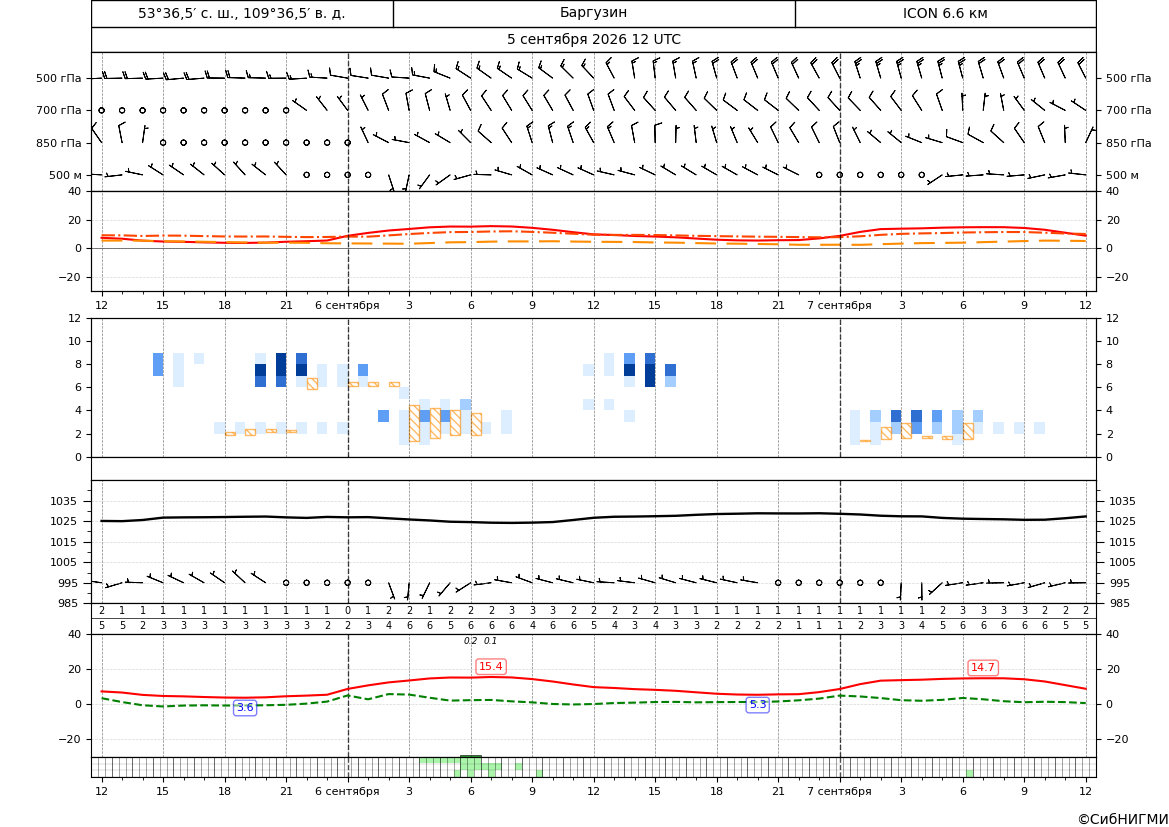Viewport: 1169px width, 827px height.
Task: Click the red 14.7 maximum temperature label
Action: click(x=983, y=667)
